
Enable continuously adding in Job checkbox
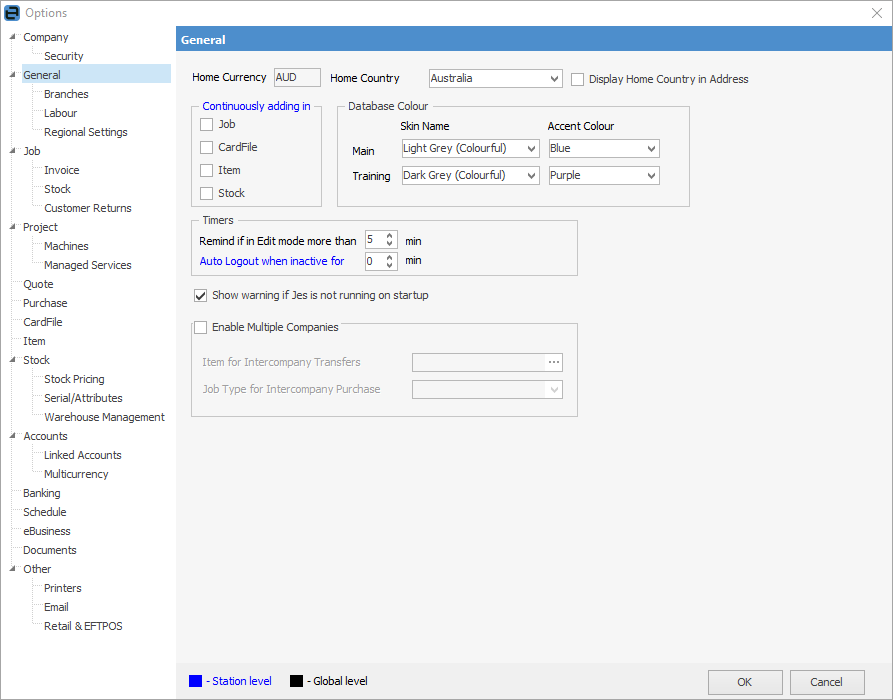click(207, 124)
